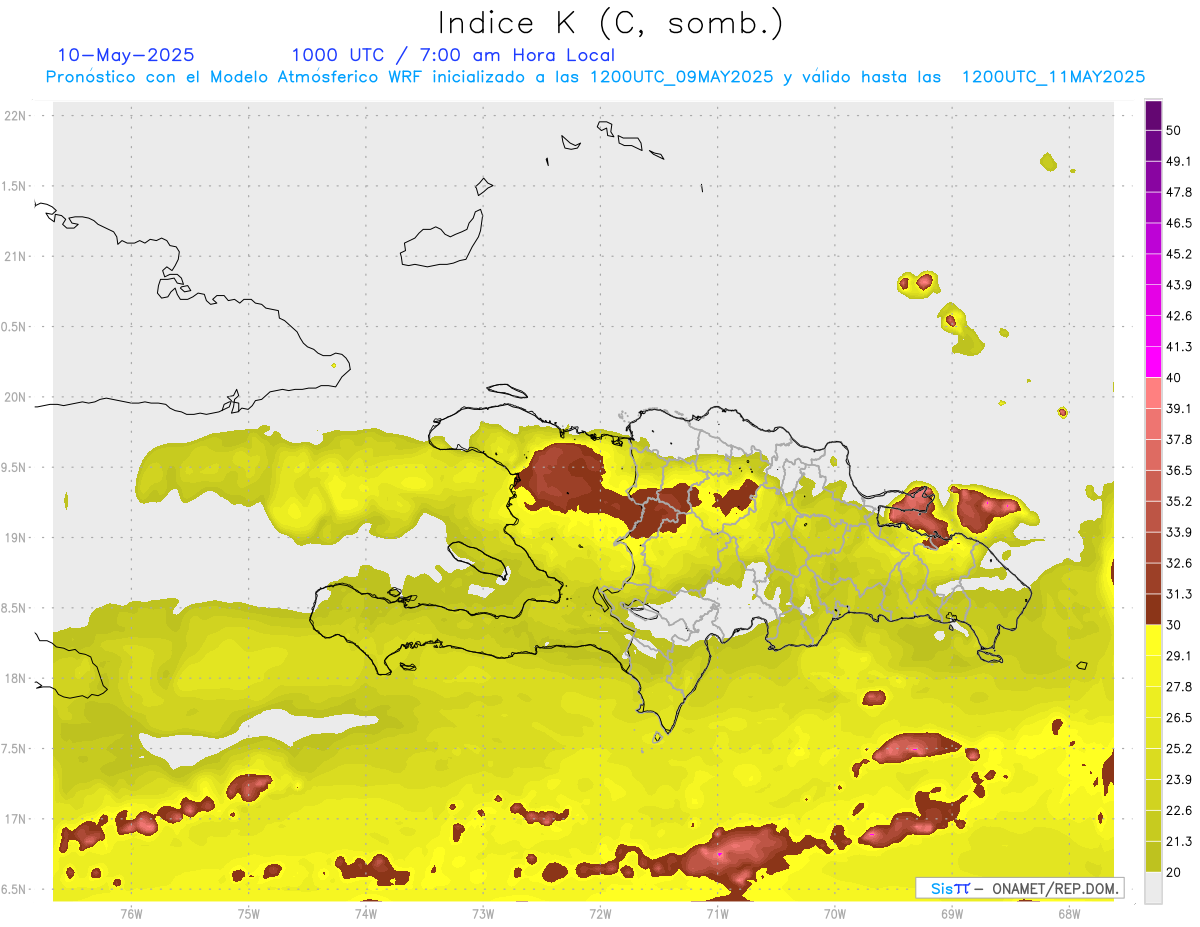This screenshot has width=1200, height=927.
Task: Click the '29.1' legend value
Action: point(1179,656)
